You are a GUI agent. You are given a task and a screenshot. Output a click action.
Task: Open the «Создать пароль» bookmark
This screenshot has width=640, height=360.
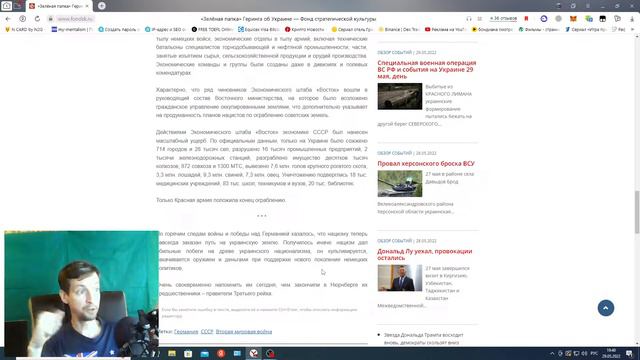(x=119, y=29)
